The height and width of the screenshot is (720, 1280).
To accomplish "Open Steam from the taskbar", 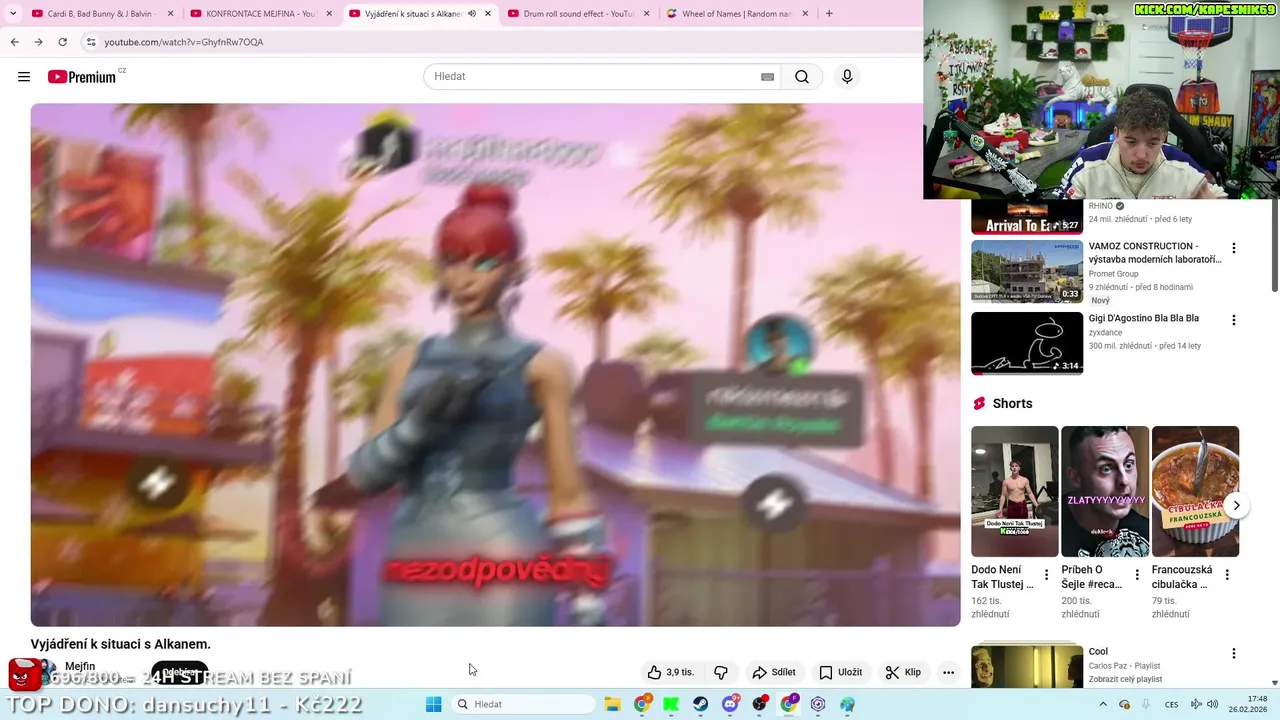I will 700,704.
